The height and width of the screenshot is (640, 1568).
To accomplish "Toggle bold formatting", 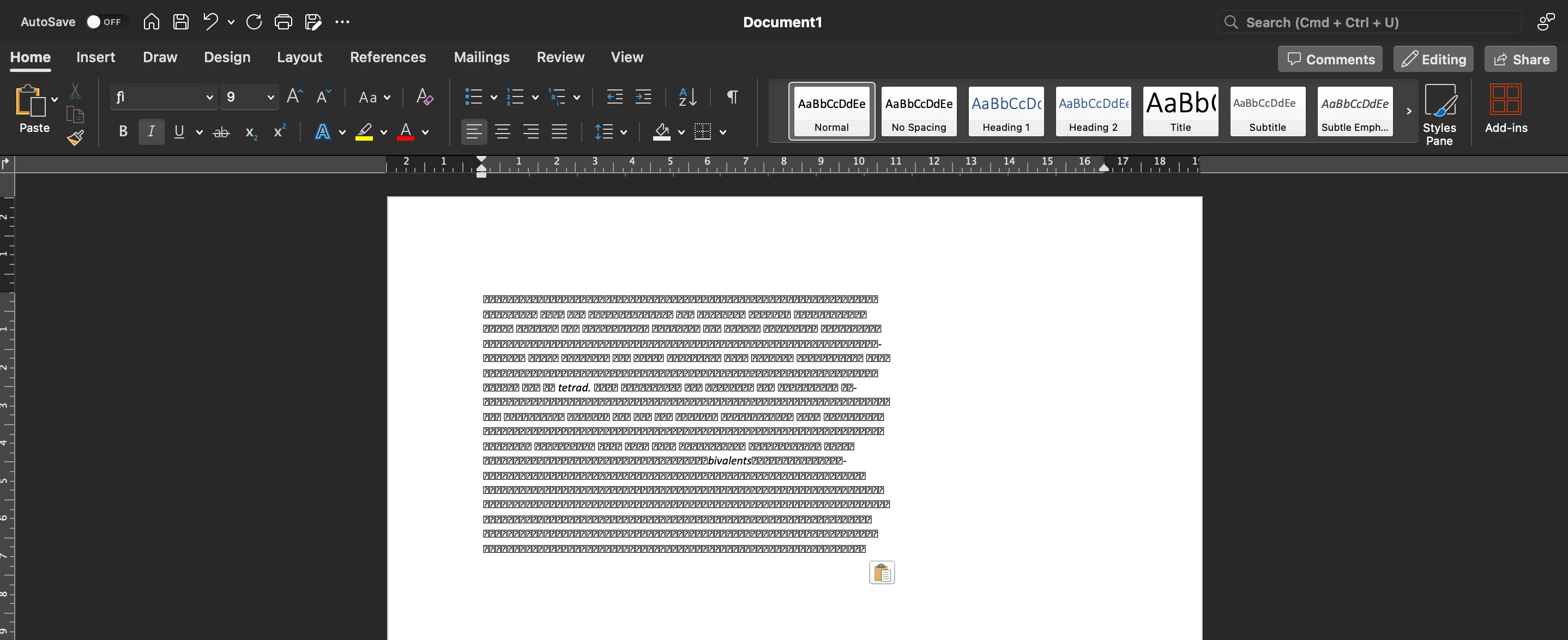I will click(123, 132).
